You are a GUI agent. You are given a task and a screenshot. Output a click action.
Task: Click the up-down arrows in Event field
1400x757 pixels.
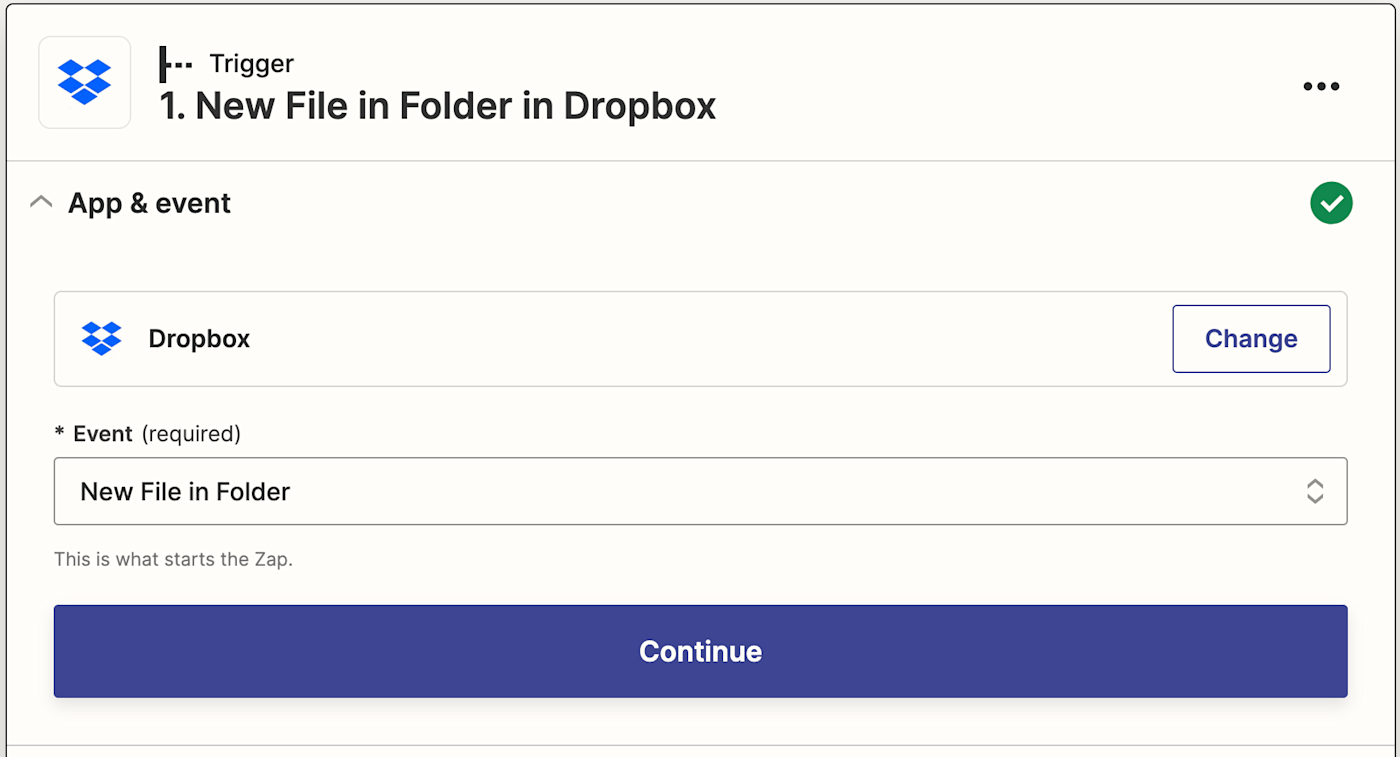click(1315, 491)
